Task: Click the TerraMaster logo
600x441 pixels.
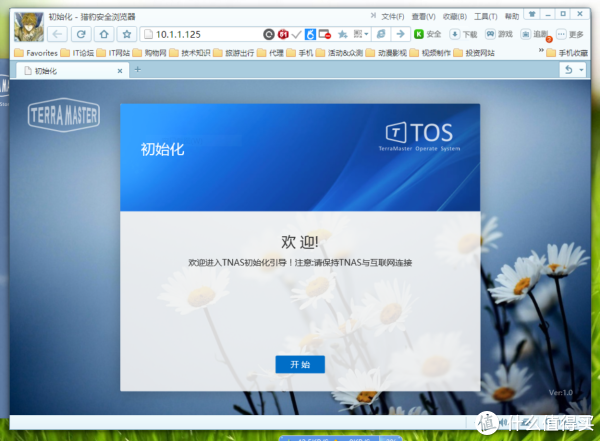Action: [x=64, y=115]
